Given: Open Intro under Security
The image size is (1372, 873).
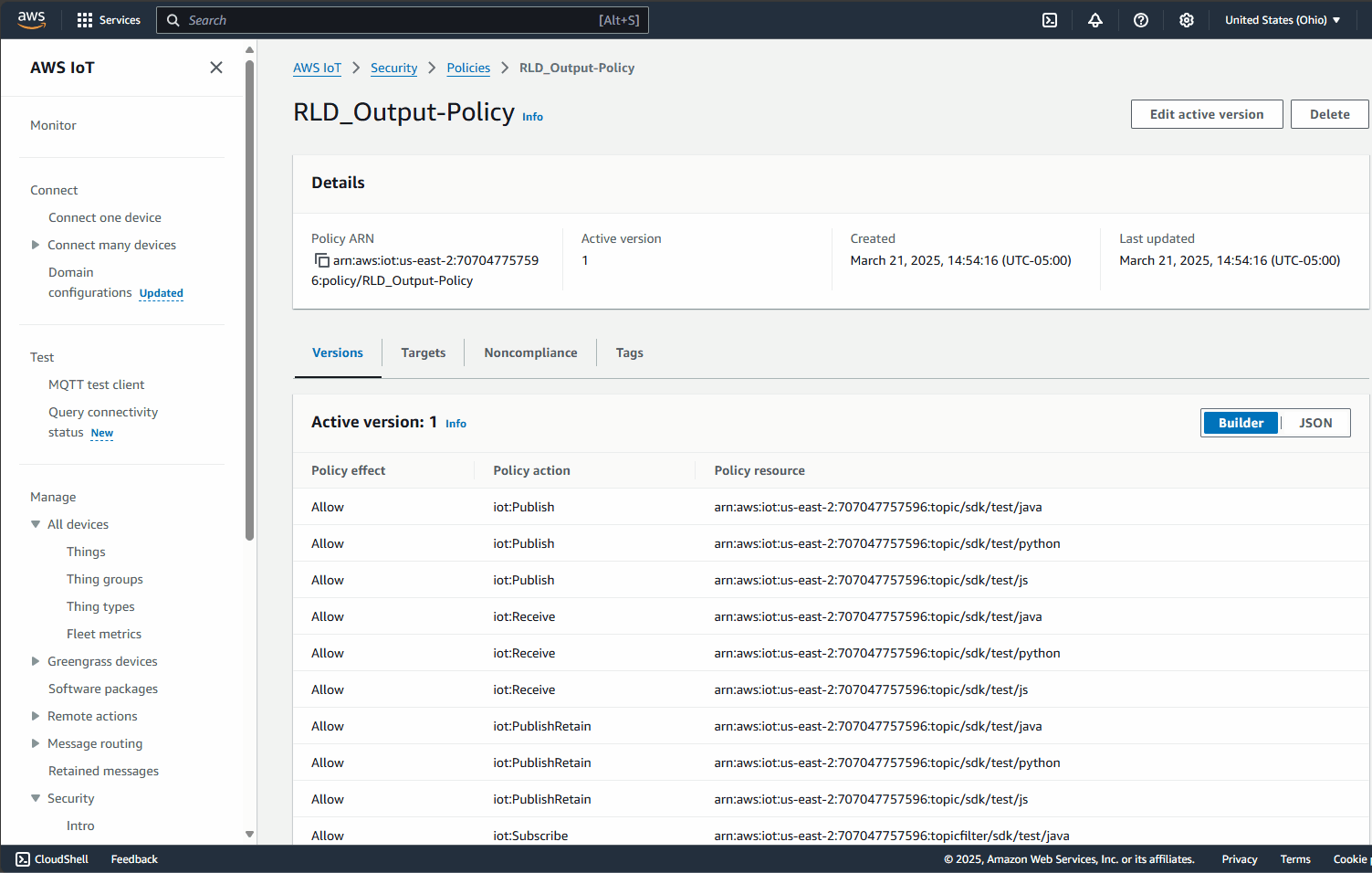Looking at the screenshot, I should pos(80,826).
